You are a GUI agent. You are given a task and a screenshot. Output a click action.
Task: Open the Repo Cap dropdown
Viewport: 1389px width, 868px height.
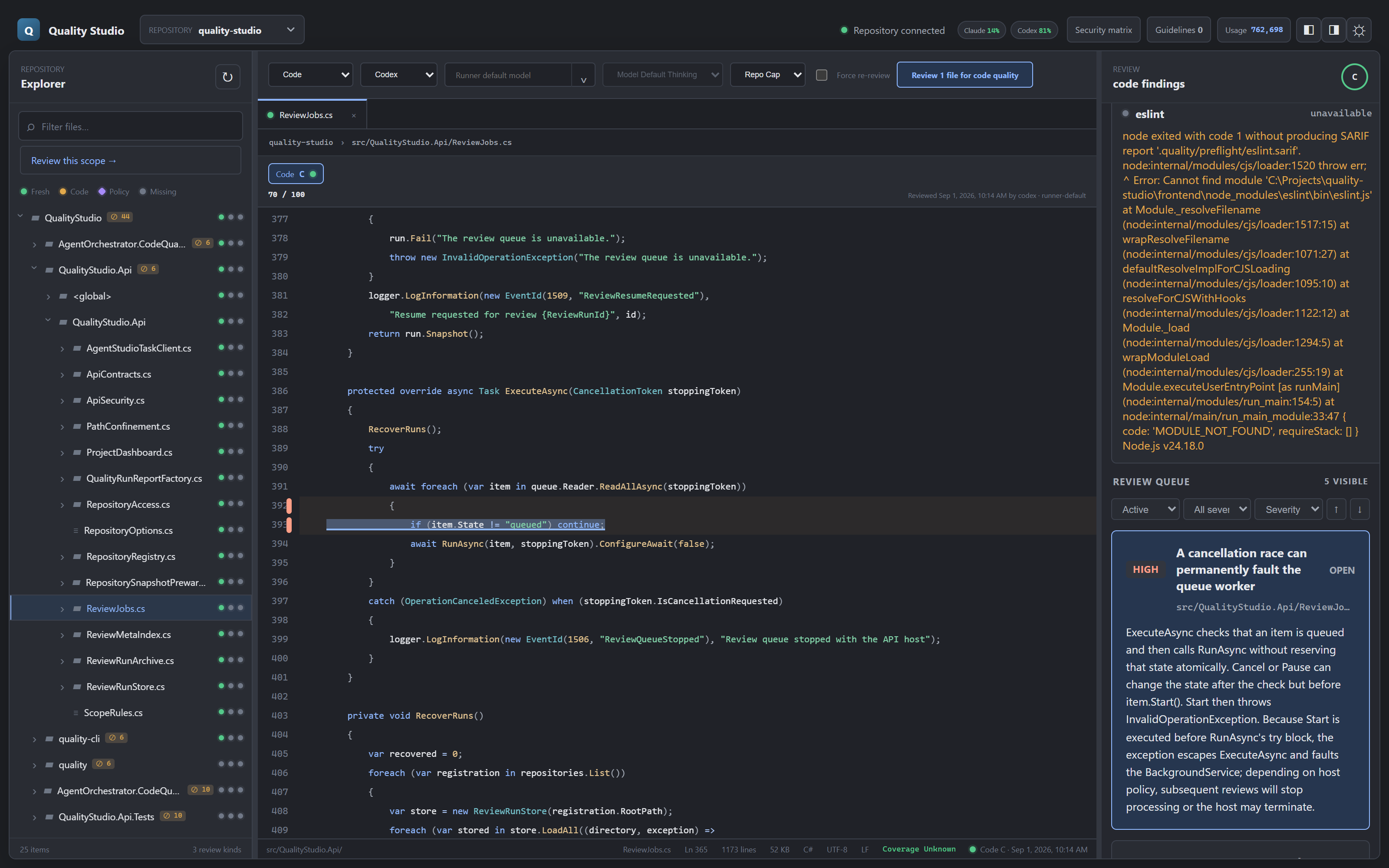click(x=767, y=75)
